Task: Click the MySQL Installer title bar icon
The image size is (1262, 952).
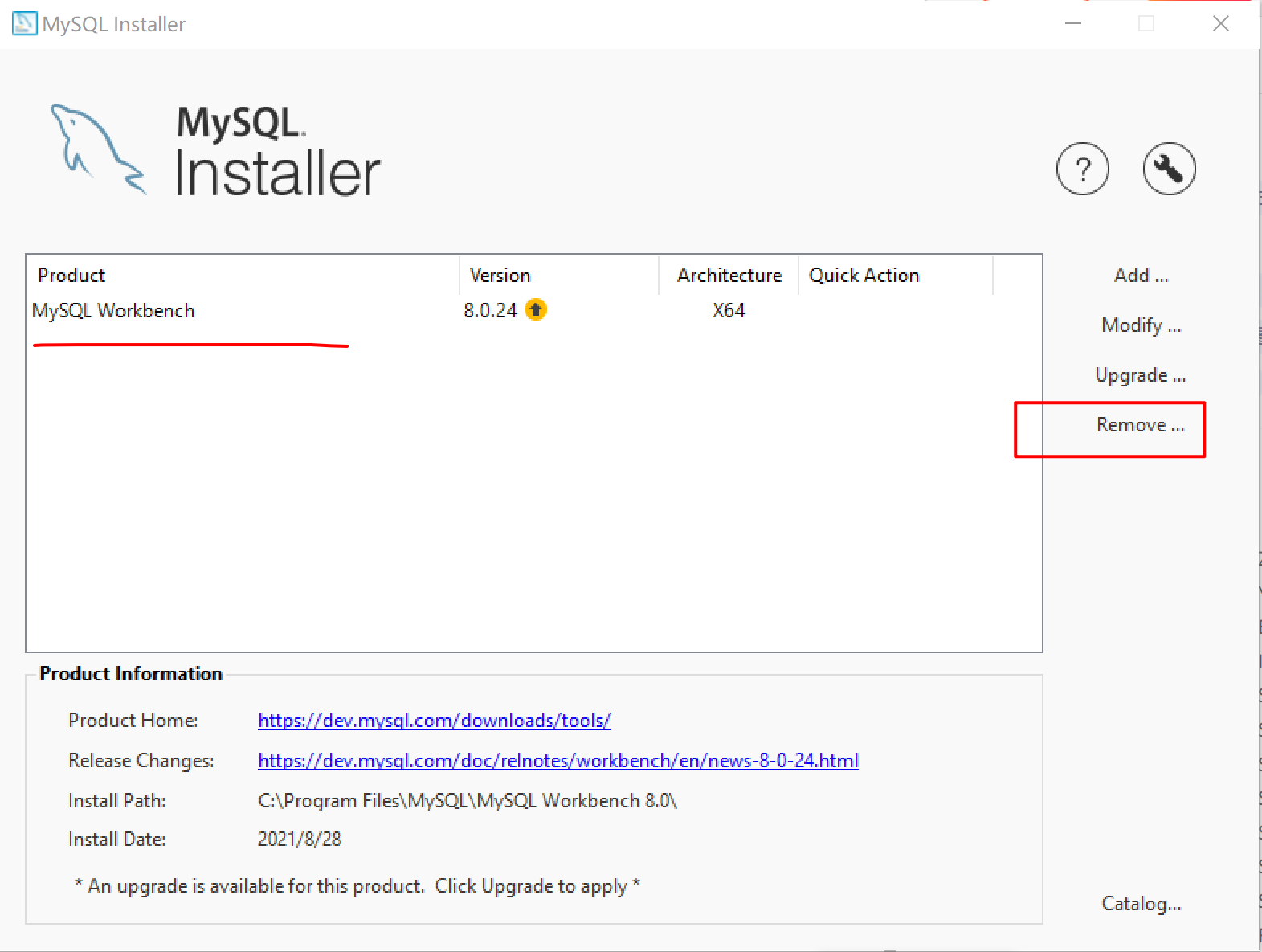Action: coord(24,23)
